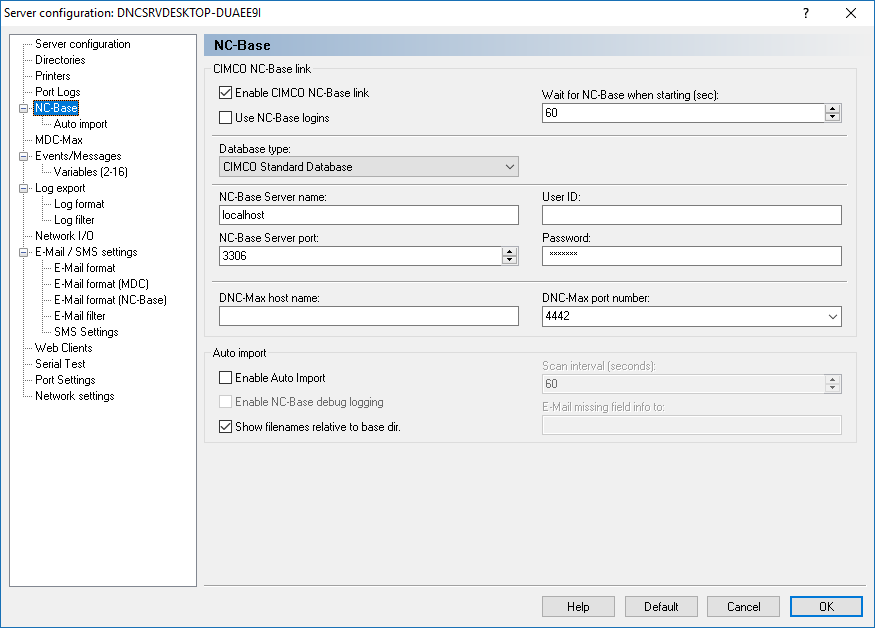
Task: Check Enable Auto Import
Action: (225, 378)
